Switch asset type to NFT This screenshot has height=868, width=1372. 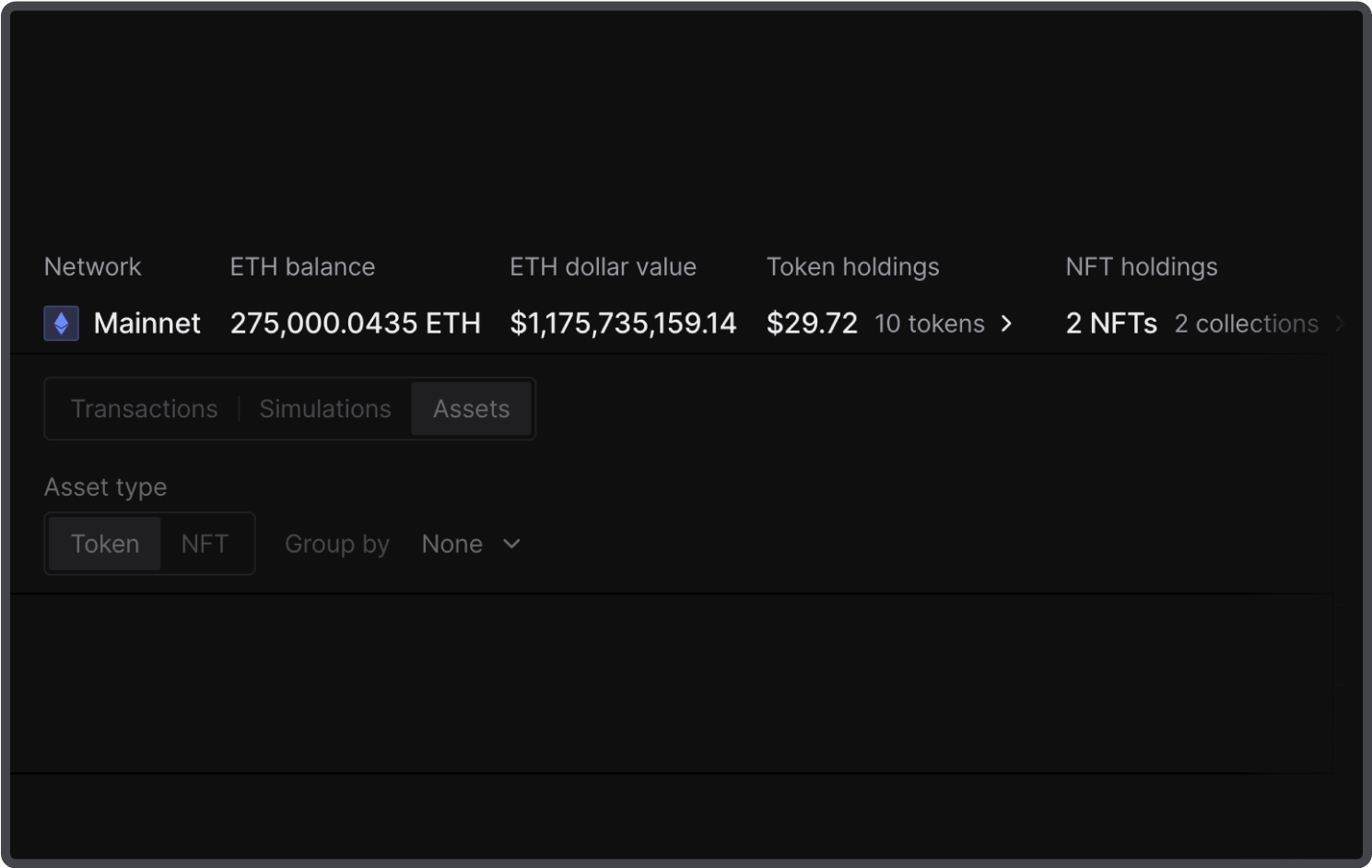tap(205, 544)
